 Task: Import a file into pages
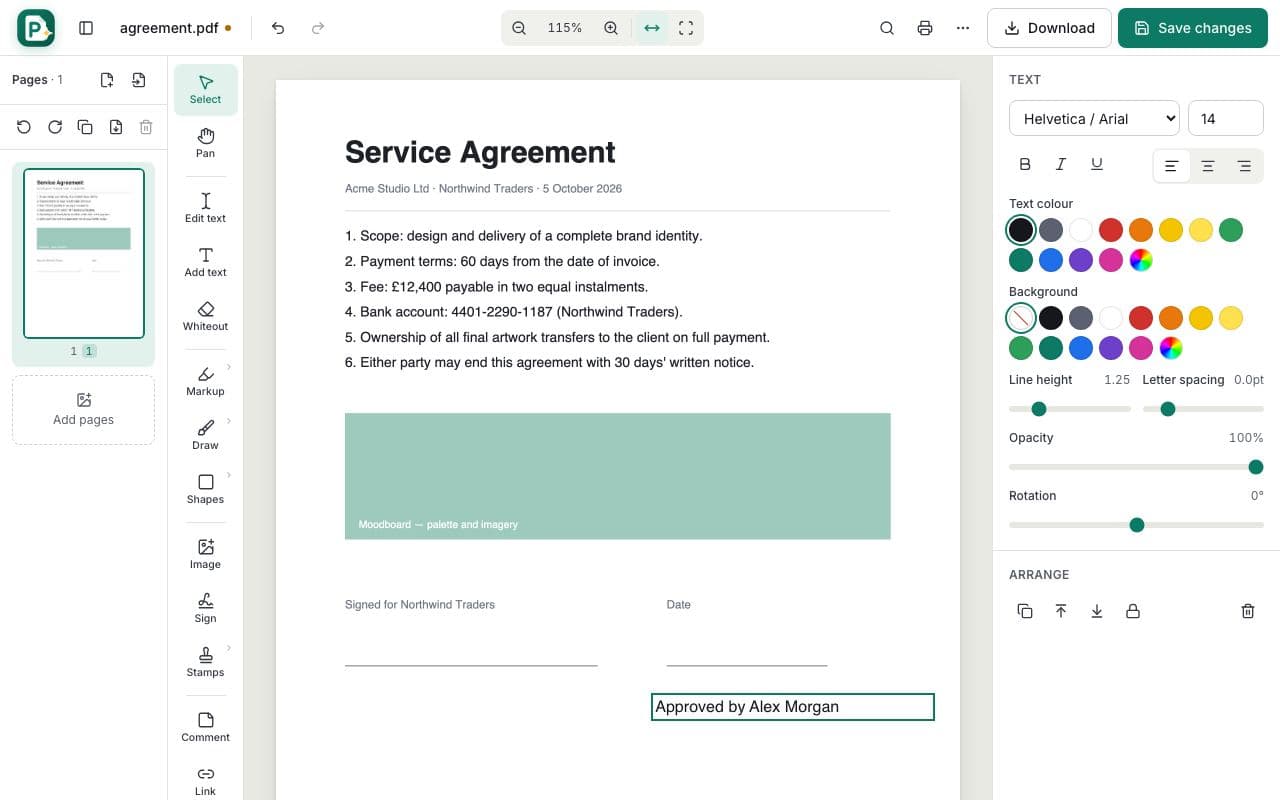[139, 80]
